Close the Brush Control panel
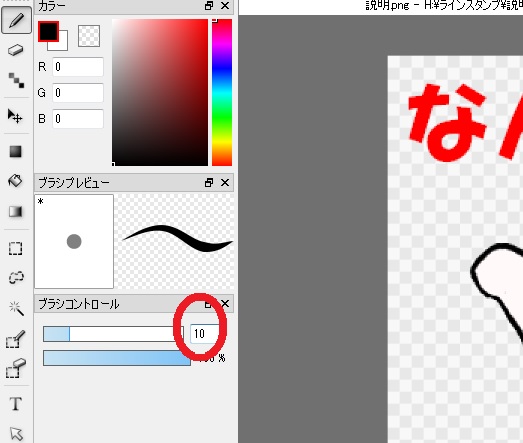The image size is (523, 443). coord(225,304)
